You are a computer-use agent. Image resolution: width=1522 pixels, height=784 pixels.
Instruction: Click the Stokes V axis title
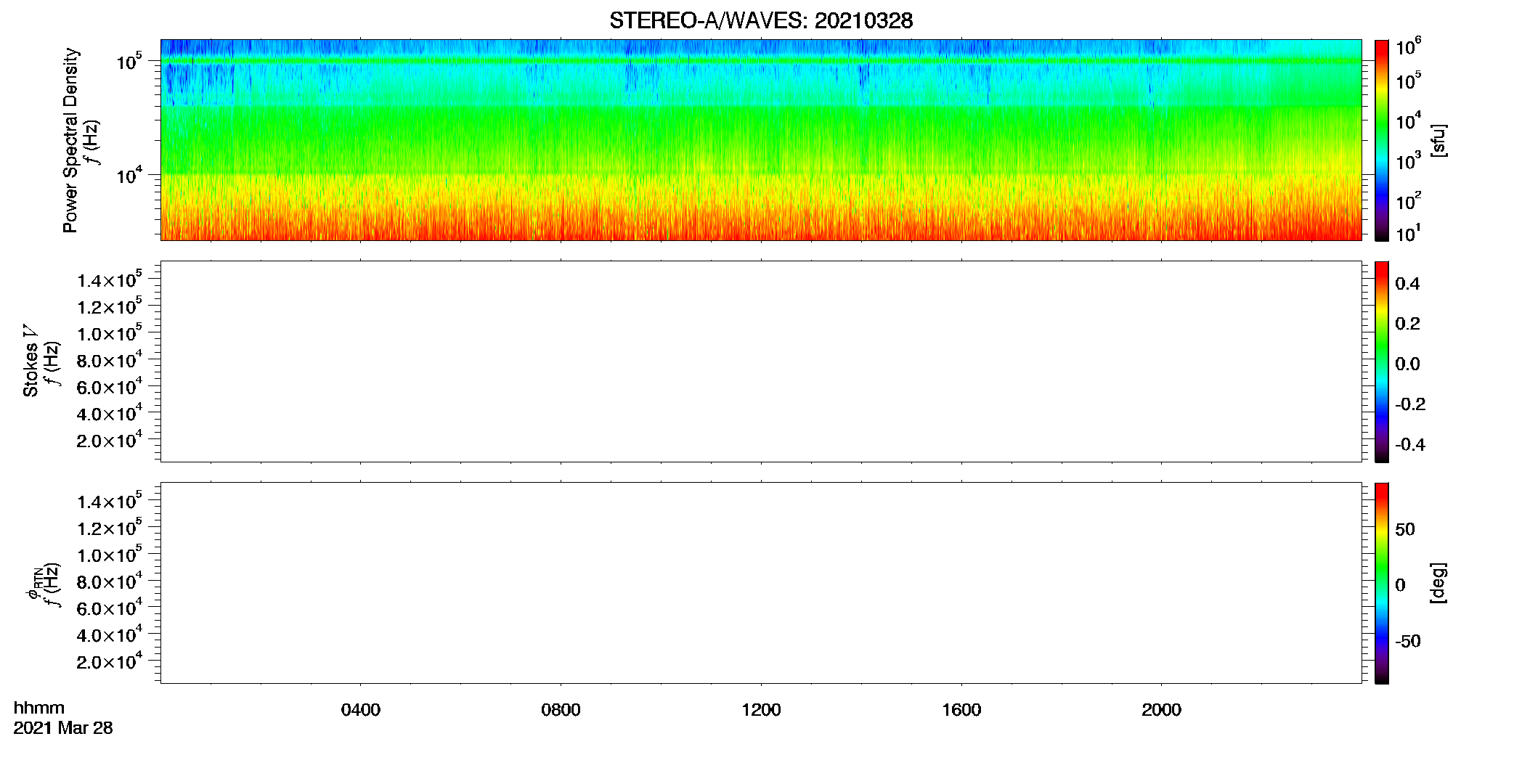(x=30, y=361)
